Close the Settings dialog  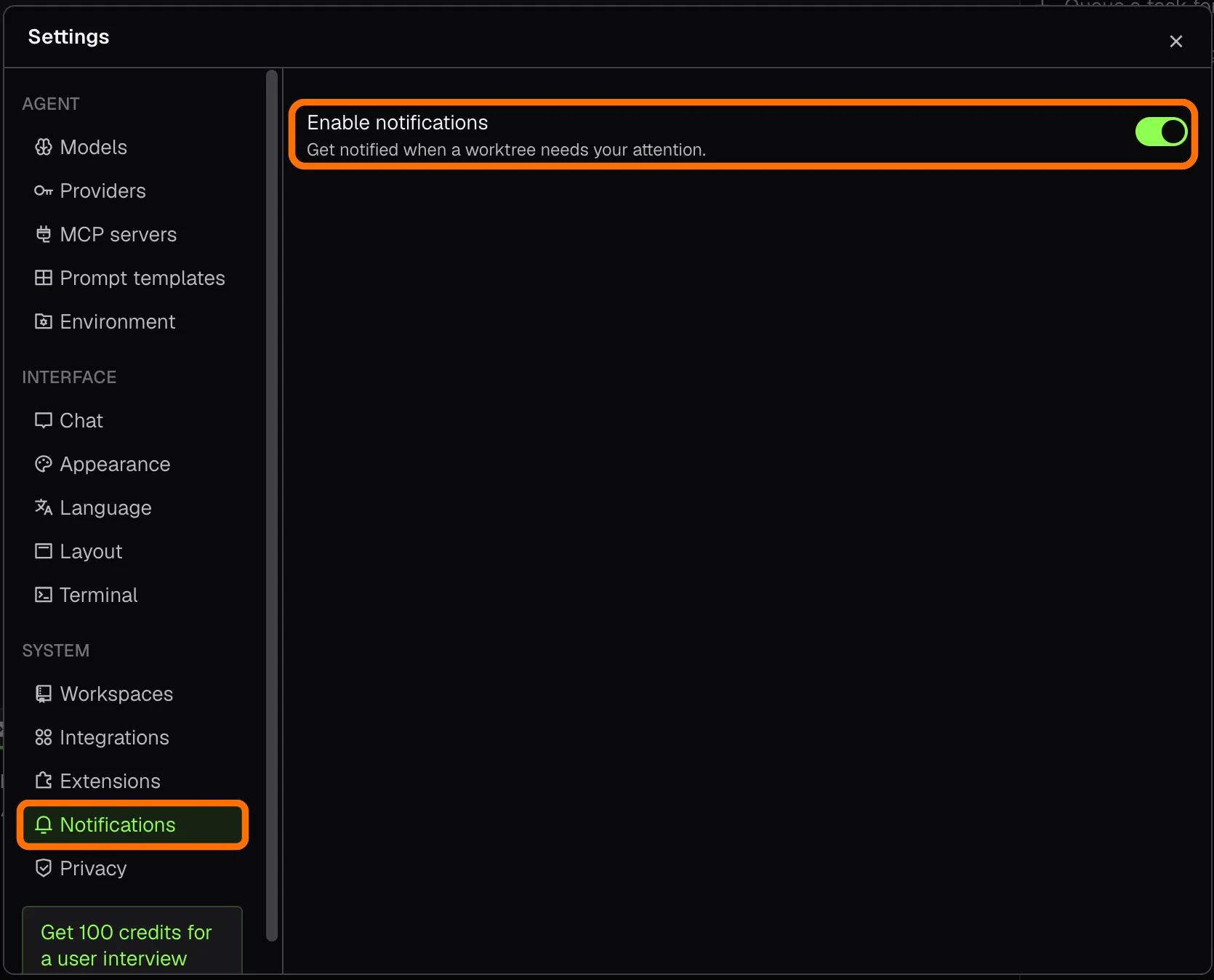point(1176,41)
